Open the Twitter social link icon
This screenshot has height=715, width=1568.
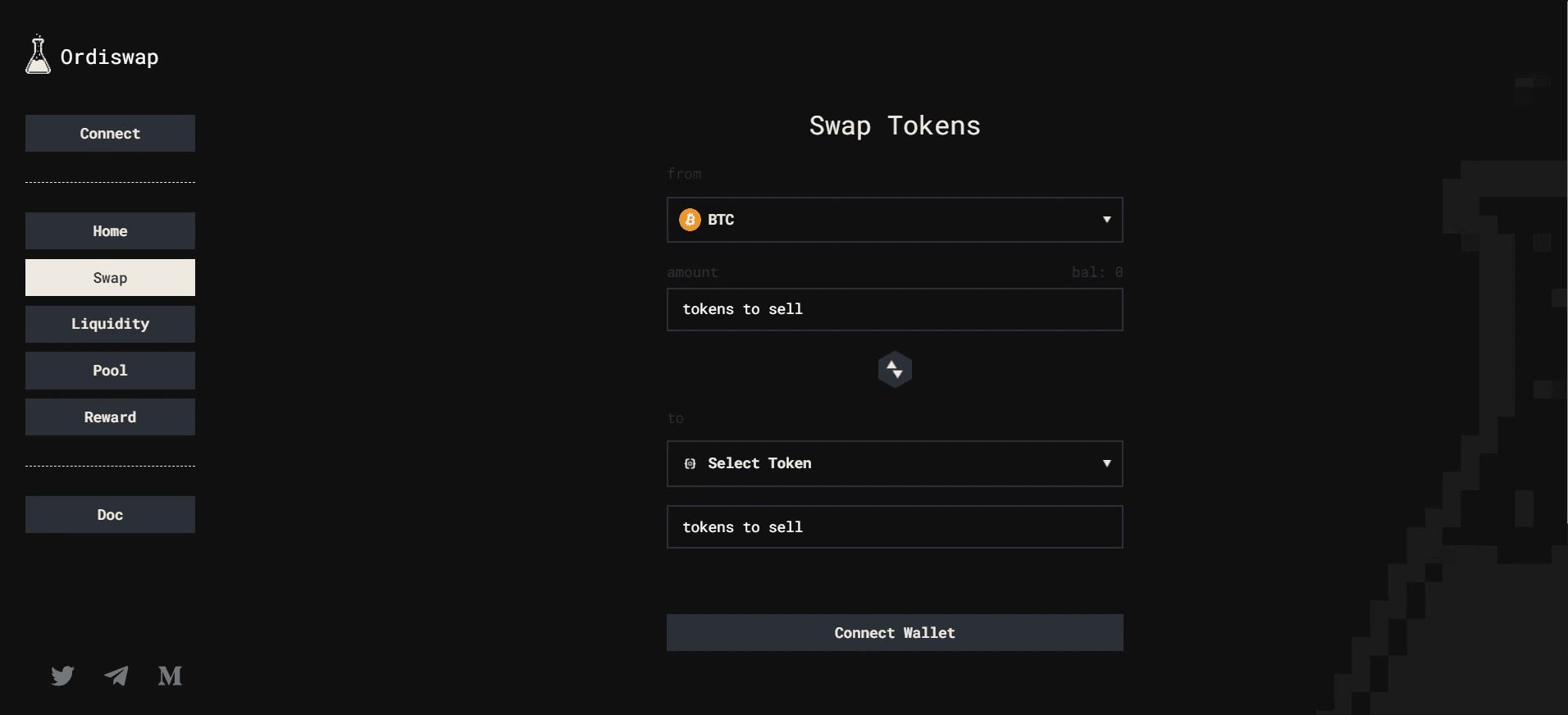pyautogui.click(x=62, y=676)
